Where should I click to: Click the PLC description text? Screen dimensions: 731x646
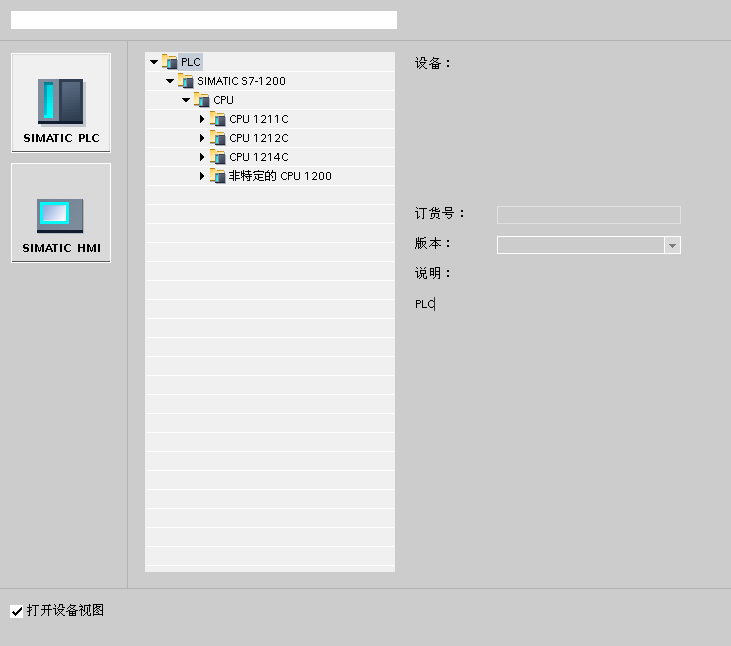click(x=425, y=304)
